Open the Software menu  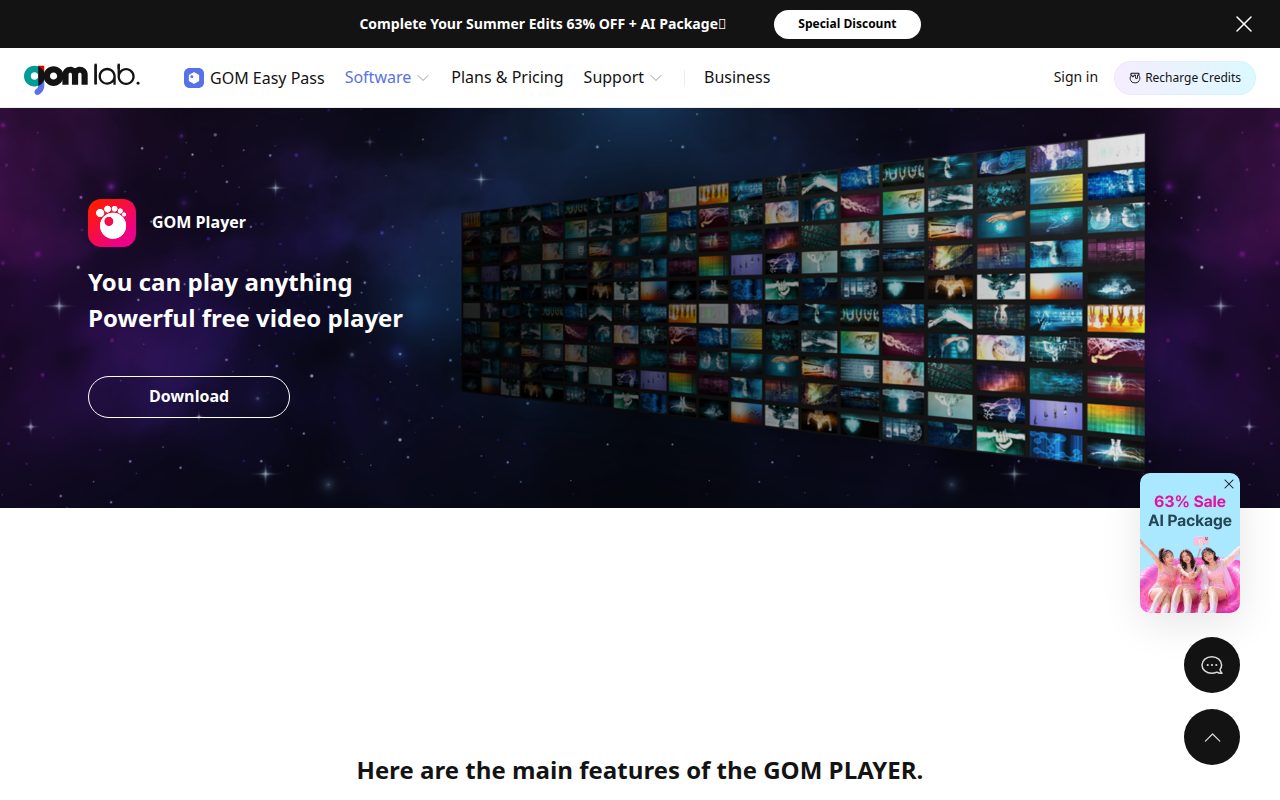click(378, 77)
